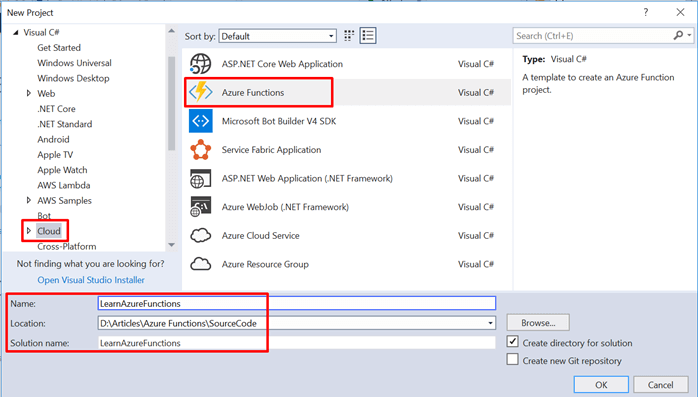
Task: Select Android category
Action: tap(53, 139)
